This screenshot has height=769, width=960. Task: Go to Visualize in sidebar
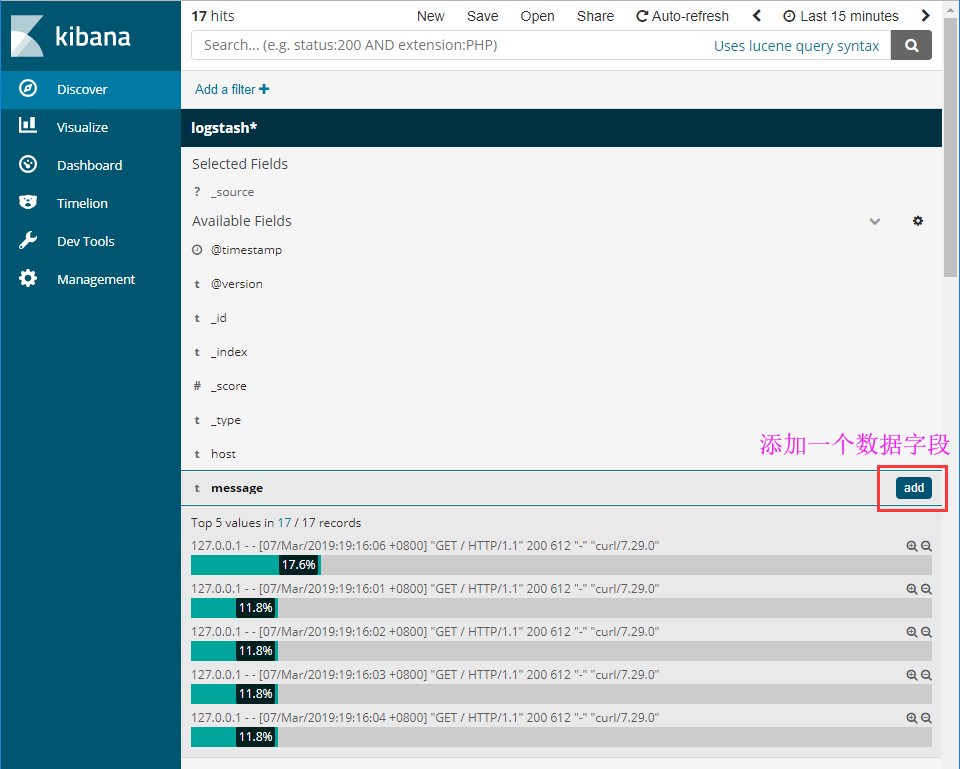91,127
